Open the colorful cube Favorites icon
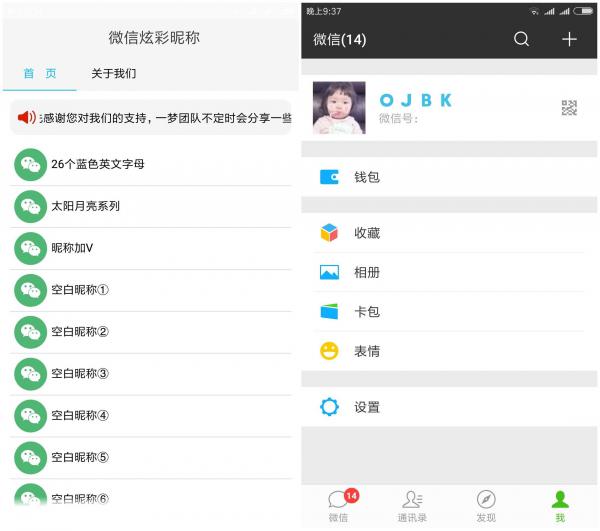600x531 pixels. (329, 233)
